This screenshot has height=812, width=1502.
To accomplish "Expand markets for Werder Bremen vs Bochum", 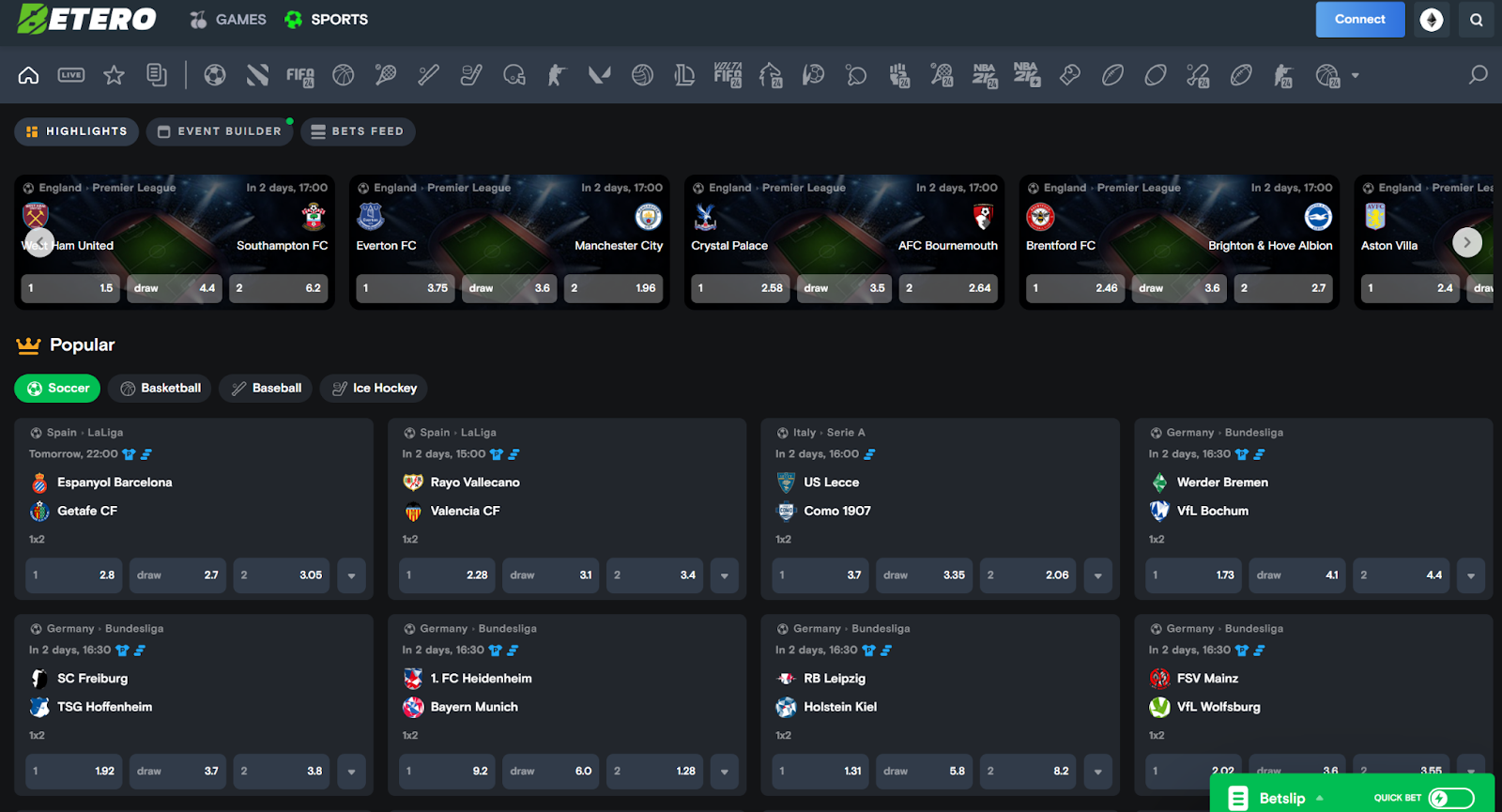I will tap(1471, 575).
